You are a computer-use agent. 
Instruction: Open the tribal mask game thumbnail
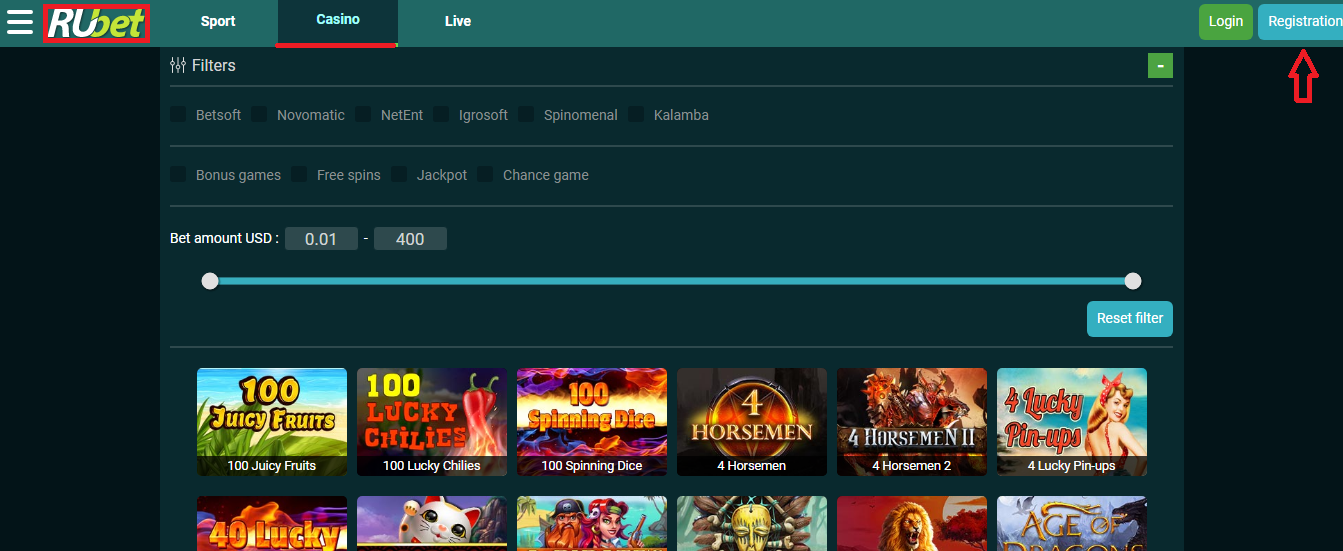[752, 523]
